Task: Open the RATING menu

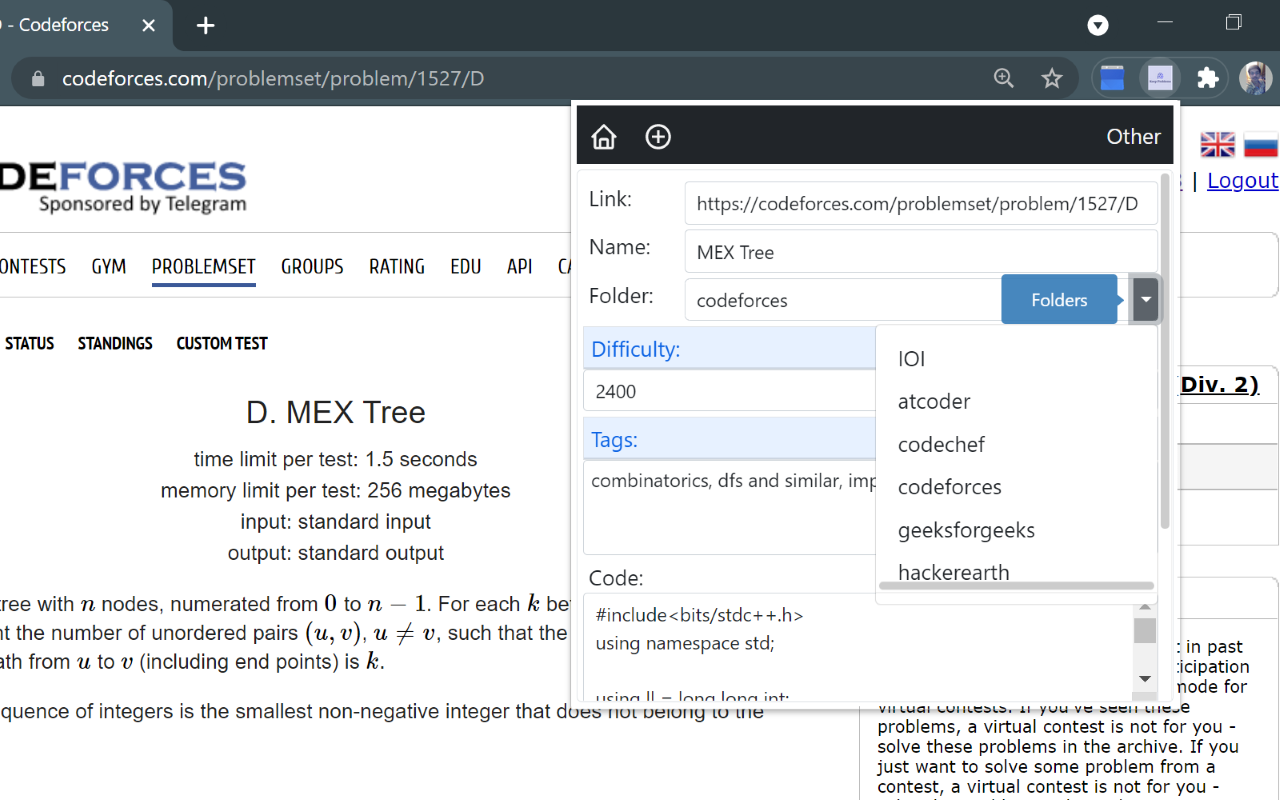Action: pos(397,266)
